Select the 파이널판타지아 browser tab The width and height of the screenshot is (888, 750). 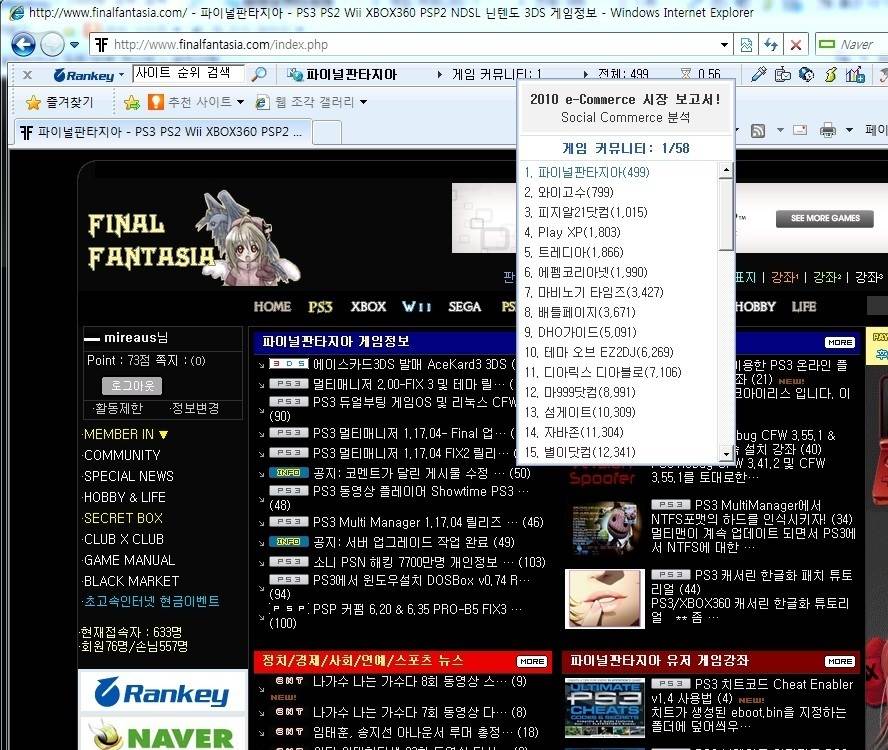(163, 132)
